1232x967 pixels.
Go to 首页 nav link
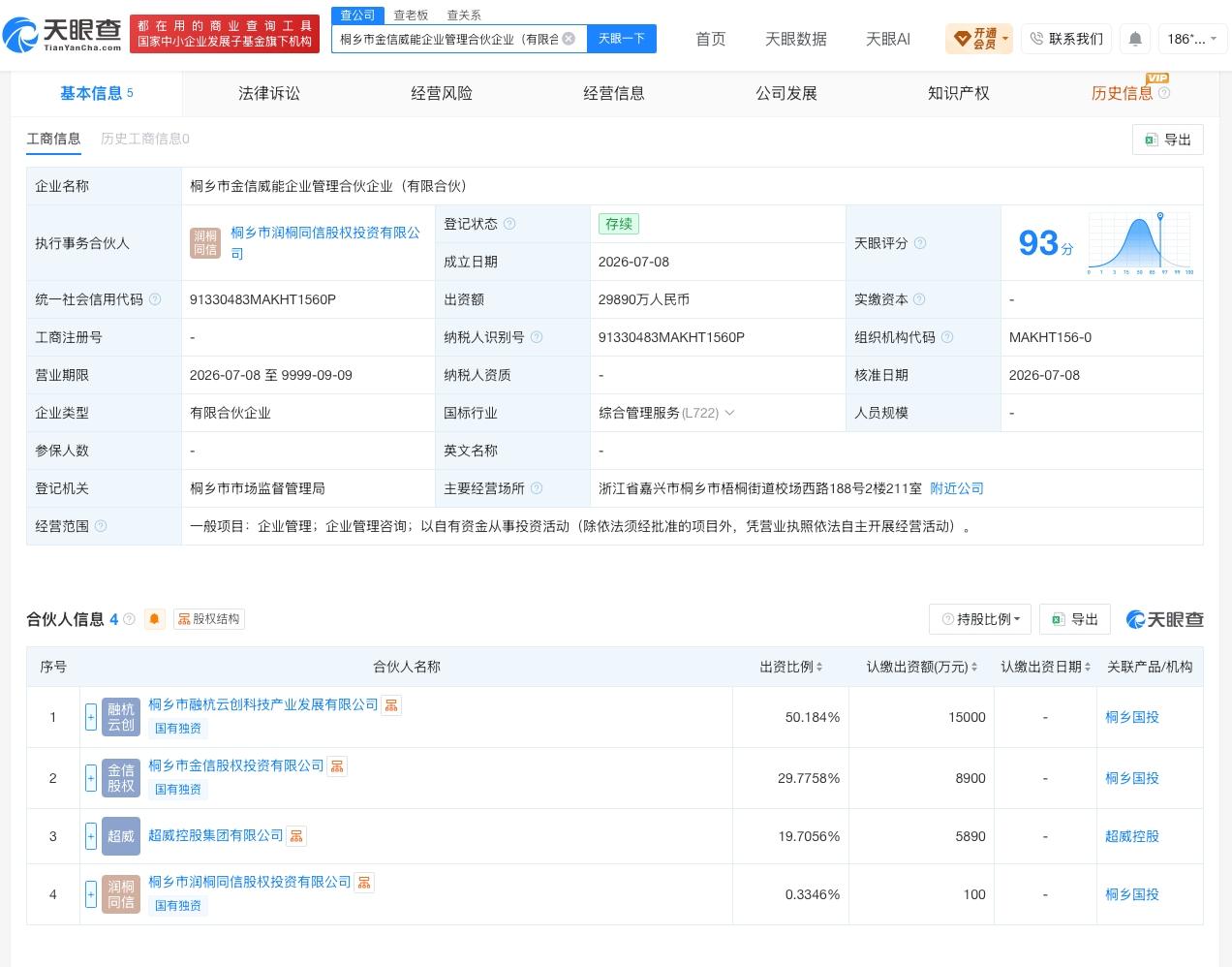tap(711, 39)
